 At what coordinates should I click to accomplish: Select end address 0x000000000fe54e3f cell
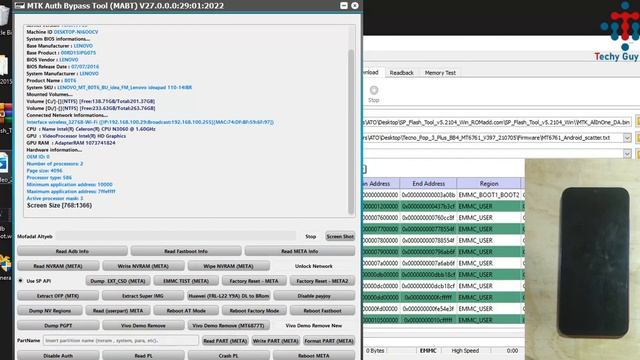click(428, 309)
